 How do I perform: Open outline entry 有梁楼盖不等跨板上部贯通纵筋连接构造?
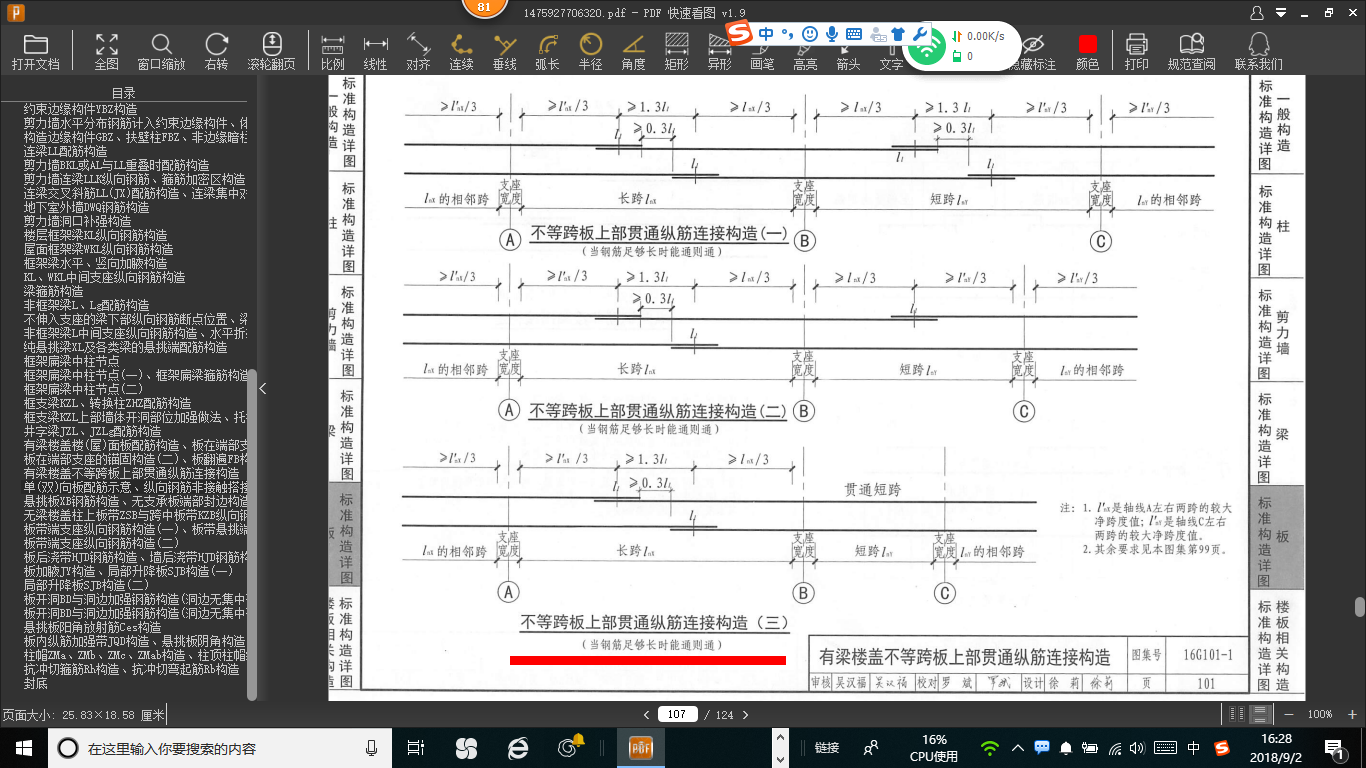click(x=131, y=473)
